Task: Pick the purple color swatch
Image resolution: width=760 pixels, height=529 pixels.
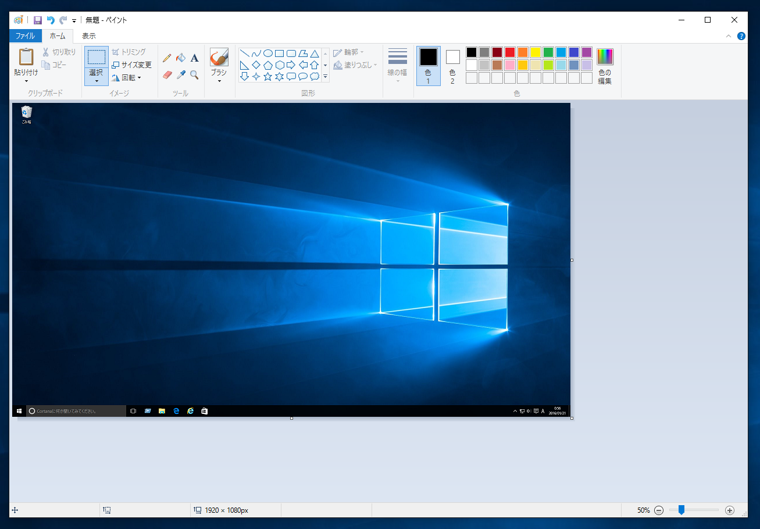Action: pyautogui.click(x=586, y=52)
